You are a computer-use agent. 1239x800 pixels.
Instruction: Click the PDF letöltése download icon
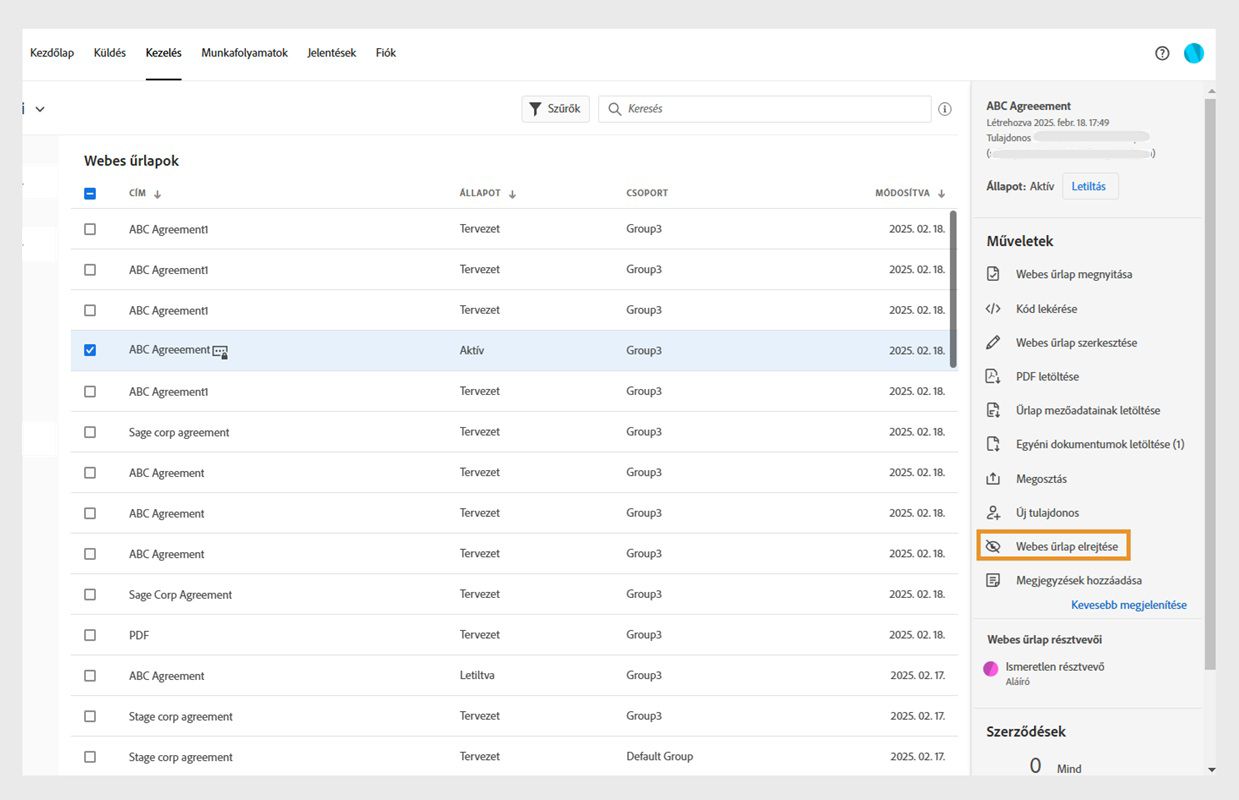[993, 377]
